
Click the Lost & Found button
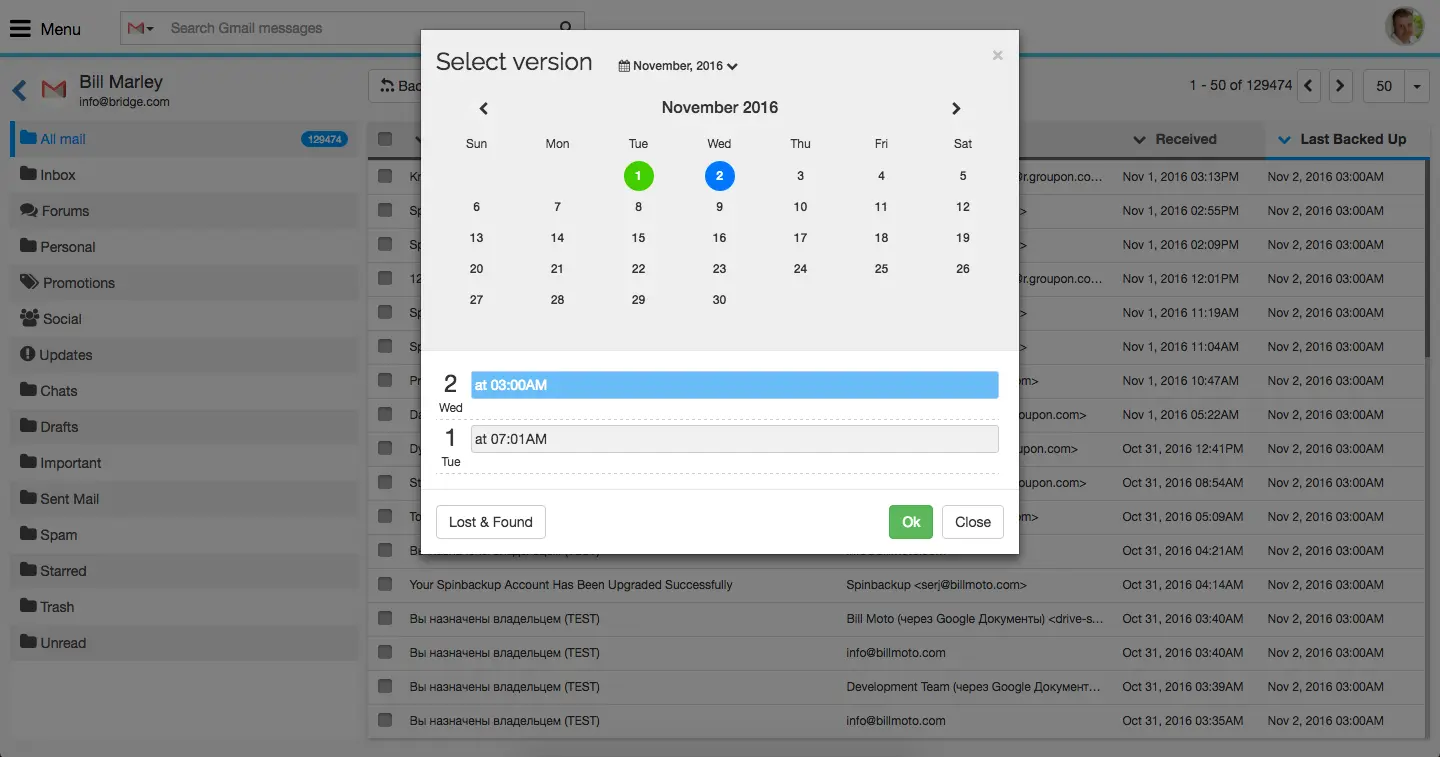490,521
